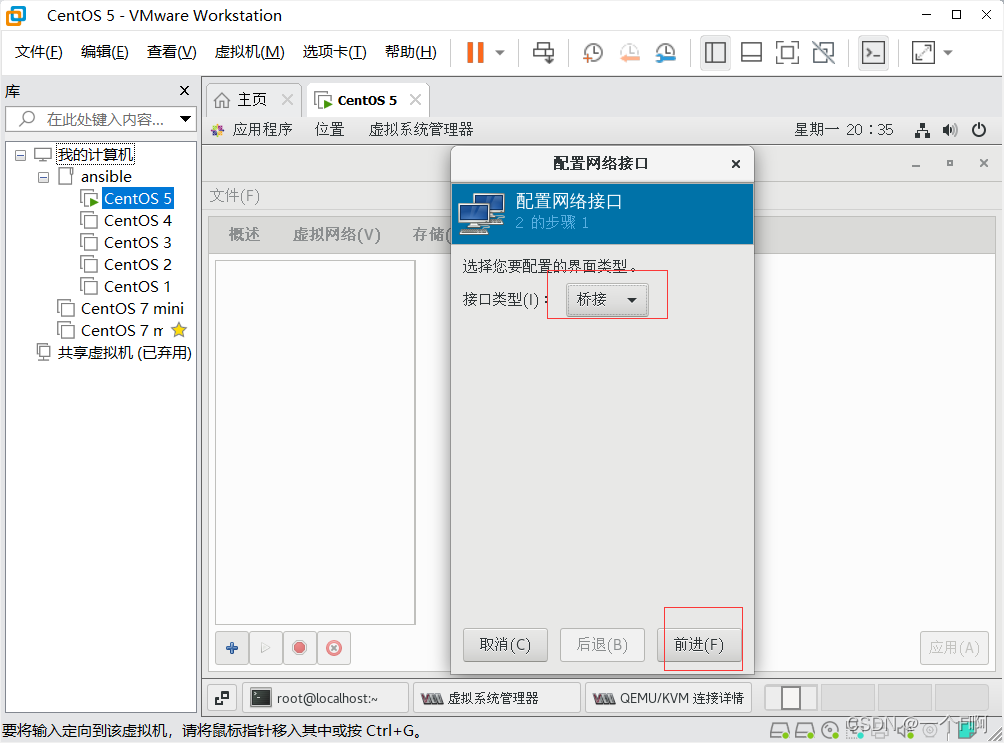The image size is (1004, 743).
Task: Open the 应用程序 menu in the guest panel
Action: tap(262, 130)
